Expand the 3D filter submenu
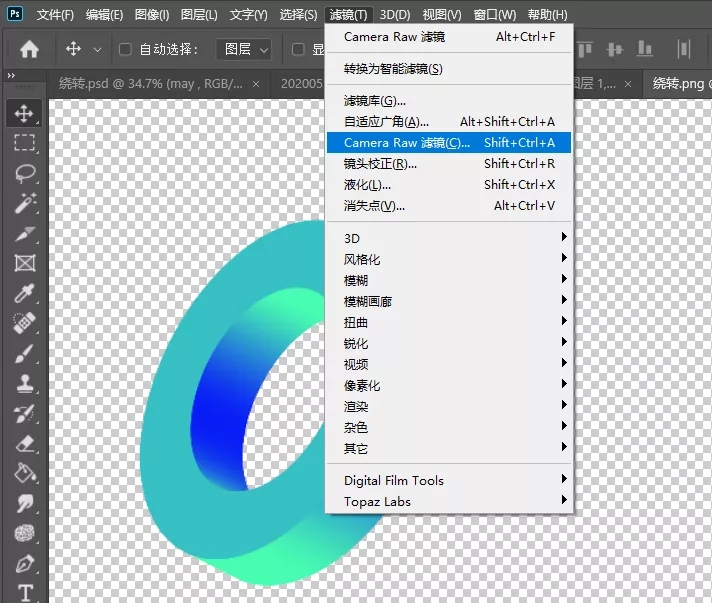The image size is (712, 603). [449, 238]
